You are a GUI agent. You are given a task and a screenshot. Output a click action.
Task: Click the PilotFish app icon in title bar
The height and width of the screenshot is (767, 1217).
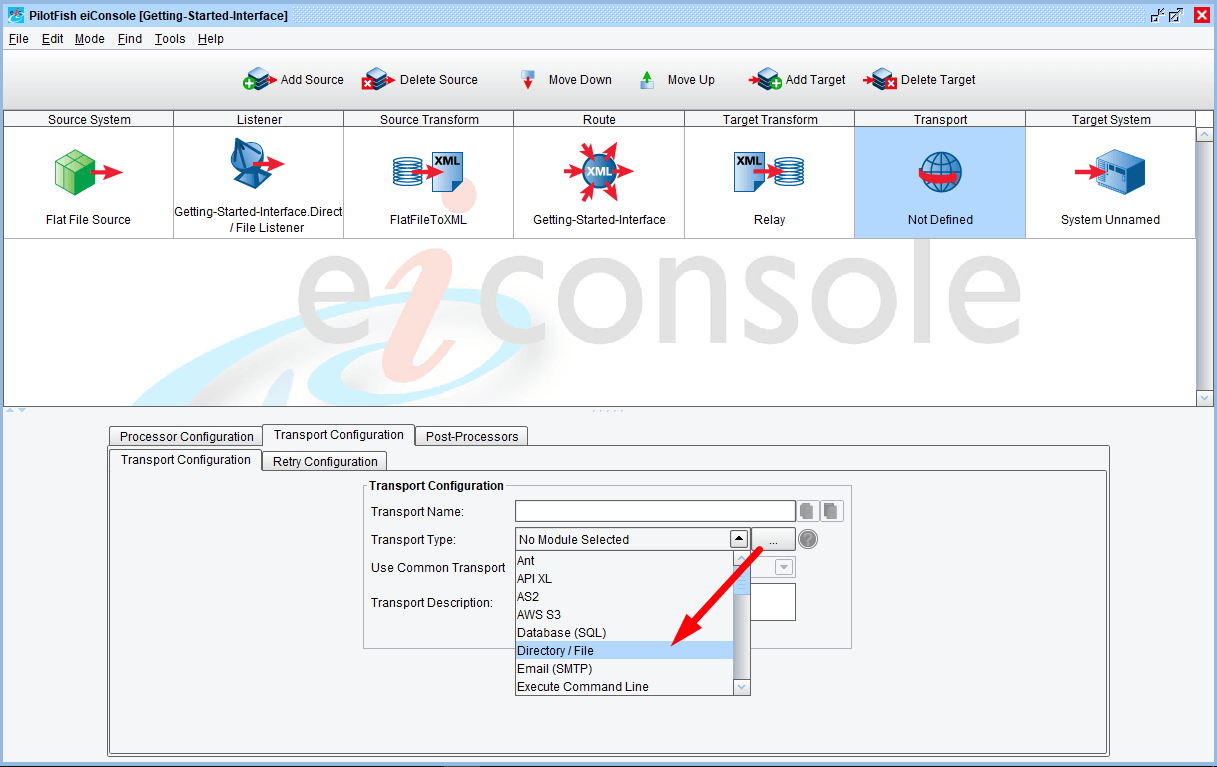tap(15, 15)
